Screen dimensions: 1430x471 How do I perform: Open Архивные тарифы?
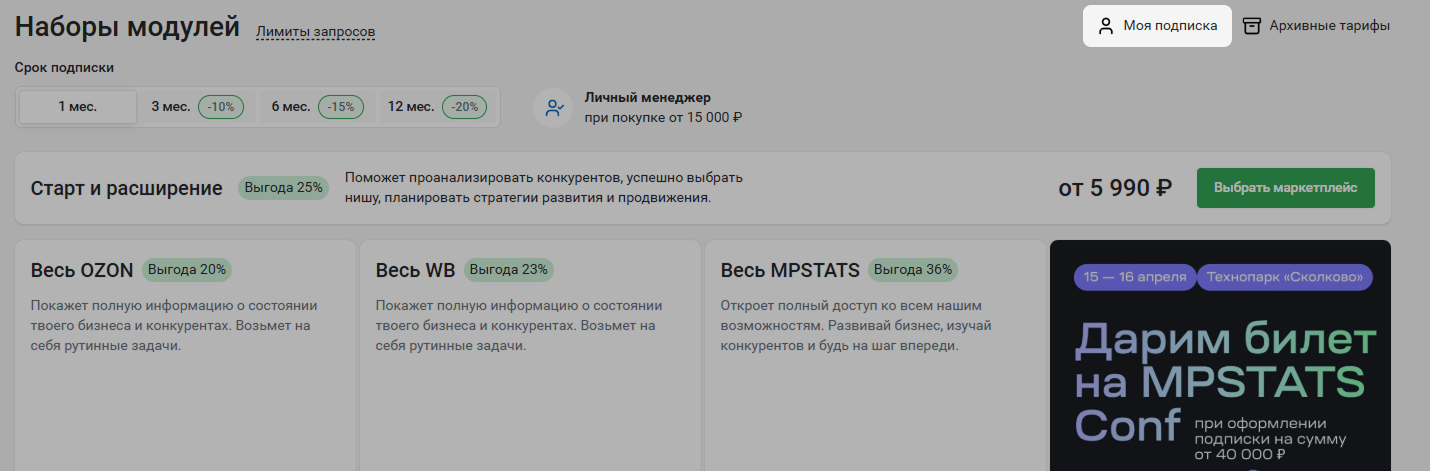(x=1316, y=26)
